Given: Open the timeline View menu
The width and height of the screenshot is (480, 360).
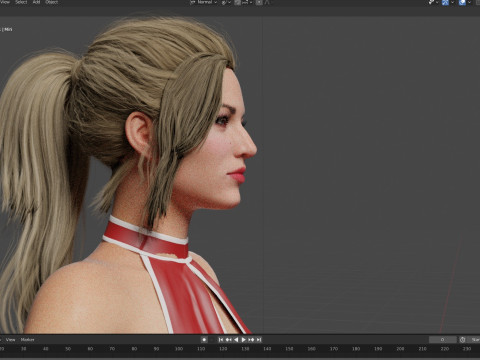Looking at the screenshot, I should (x=10, y=340).
